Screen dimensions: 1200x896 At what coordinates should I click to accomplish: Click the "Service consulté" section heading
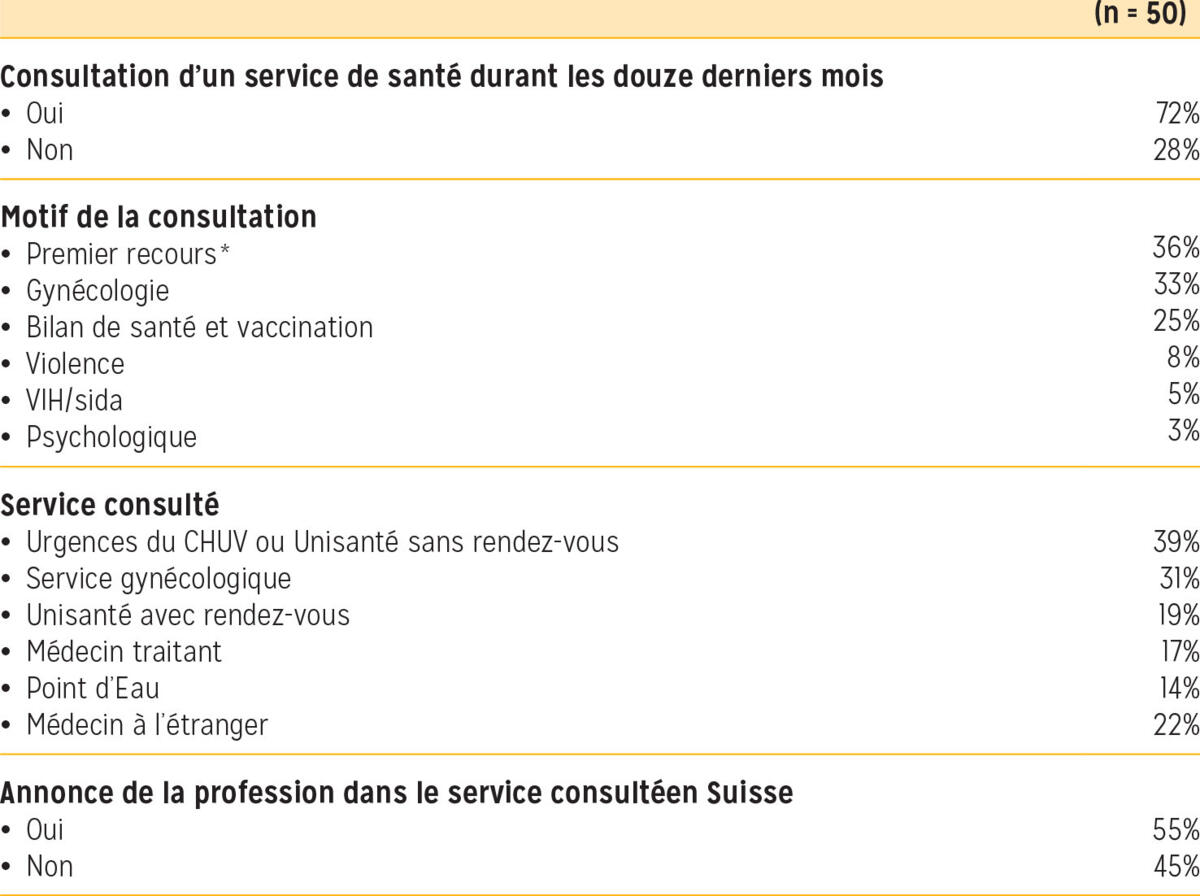coord(110,505)
